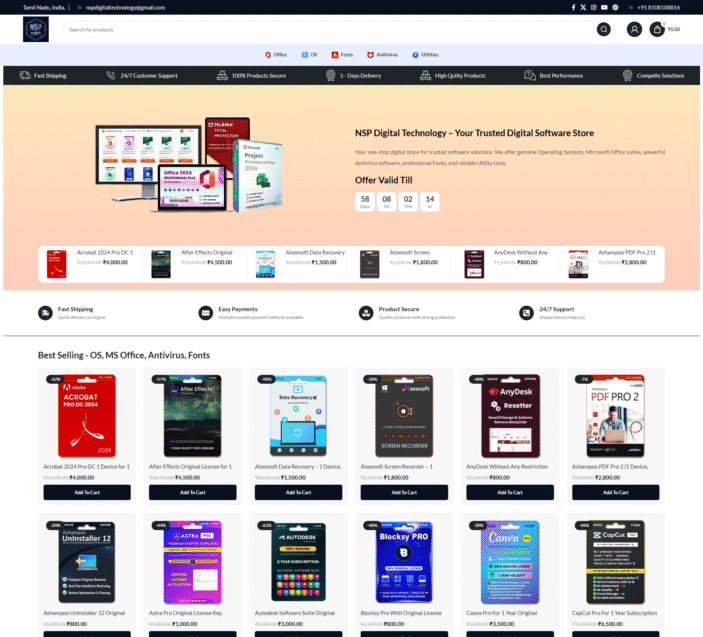703x637 pixels.
Task: Click hero banner software products image
Action: click(189, 165)
